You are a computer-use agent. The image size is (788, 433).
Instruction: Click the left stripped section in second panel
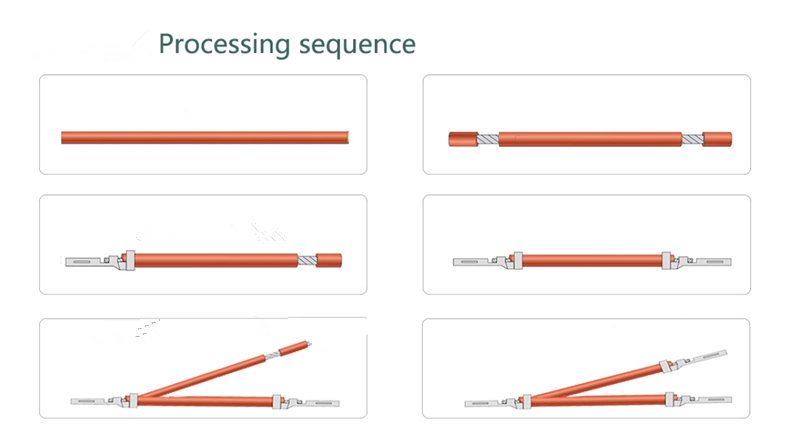pos(488,139)
